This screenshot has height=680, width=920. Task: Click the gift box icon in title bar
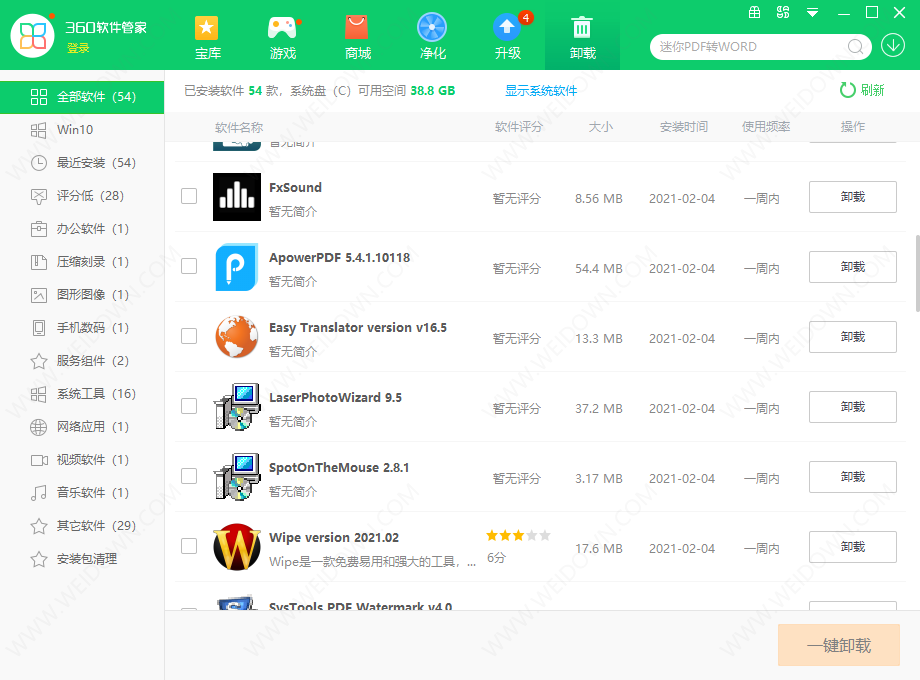755,12
